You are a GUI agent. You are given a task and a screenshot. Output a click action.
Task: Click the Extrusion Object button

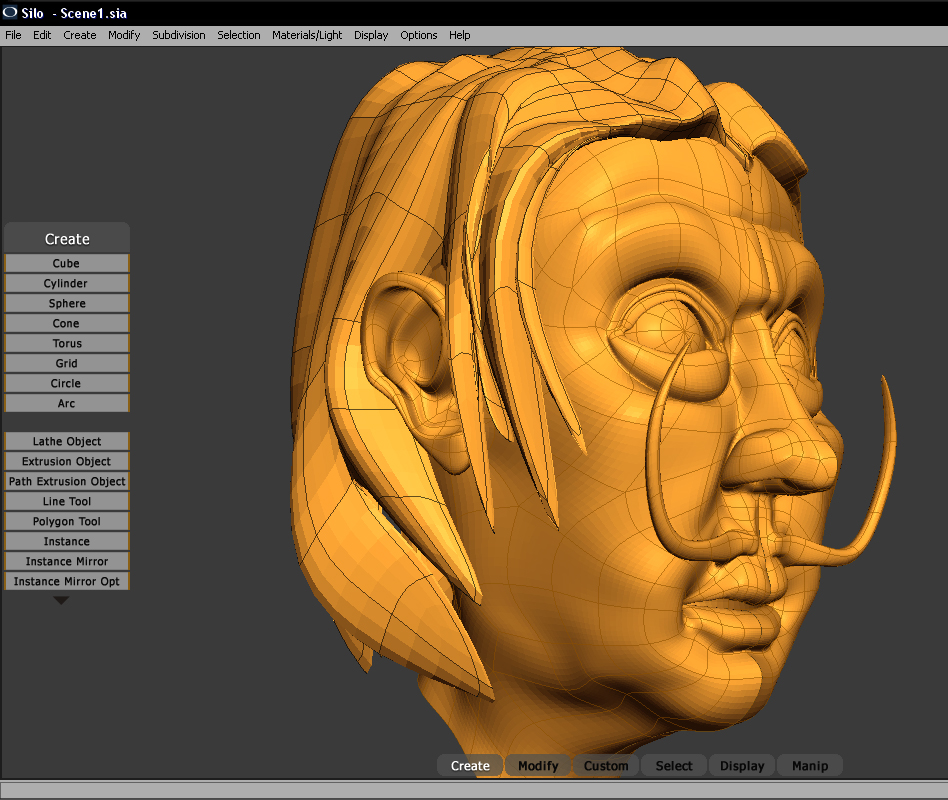click(67, 461)
